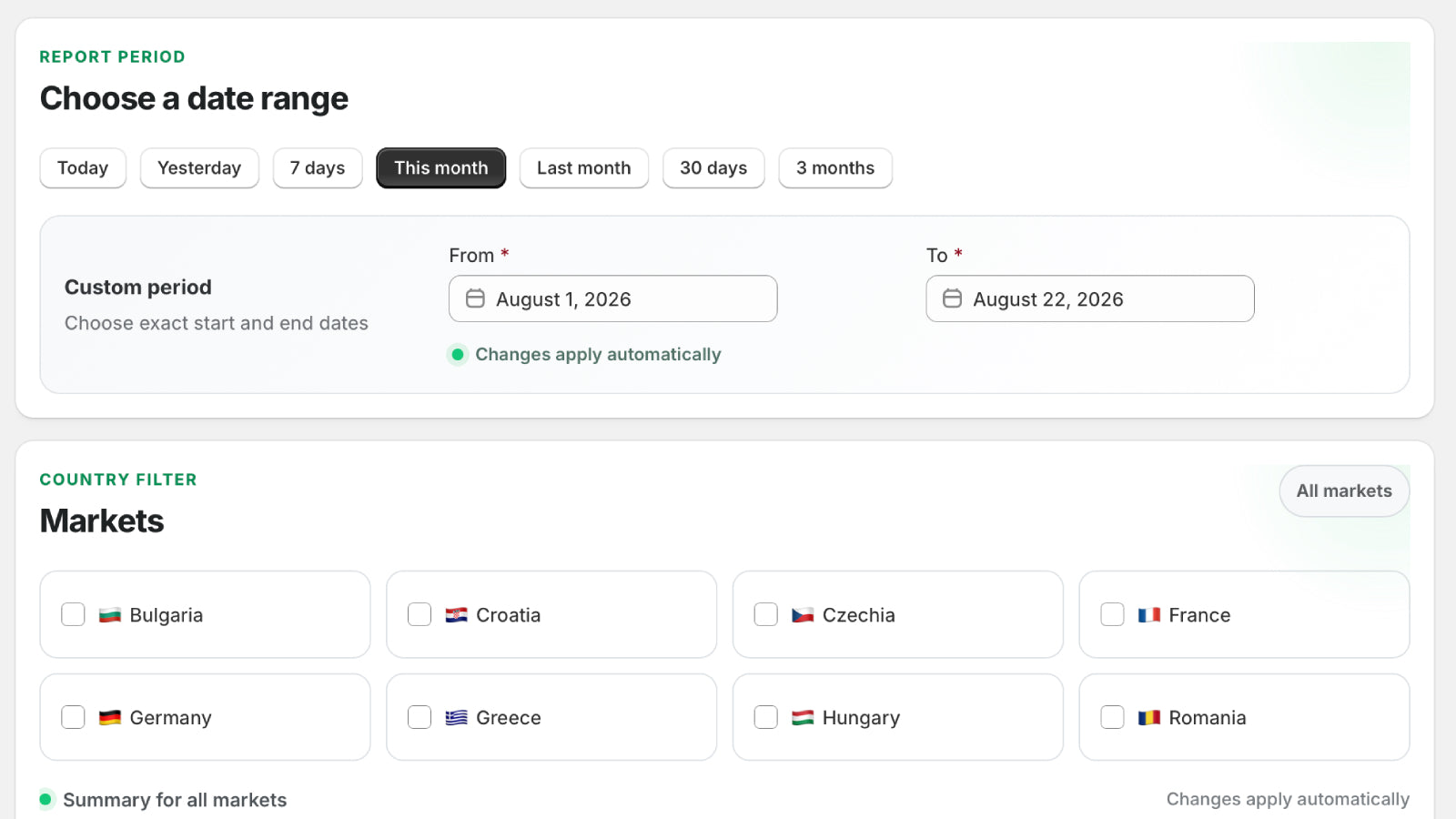Click the Czechia flag icon

click(803, 615)
